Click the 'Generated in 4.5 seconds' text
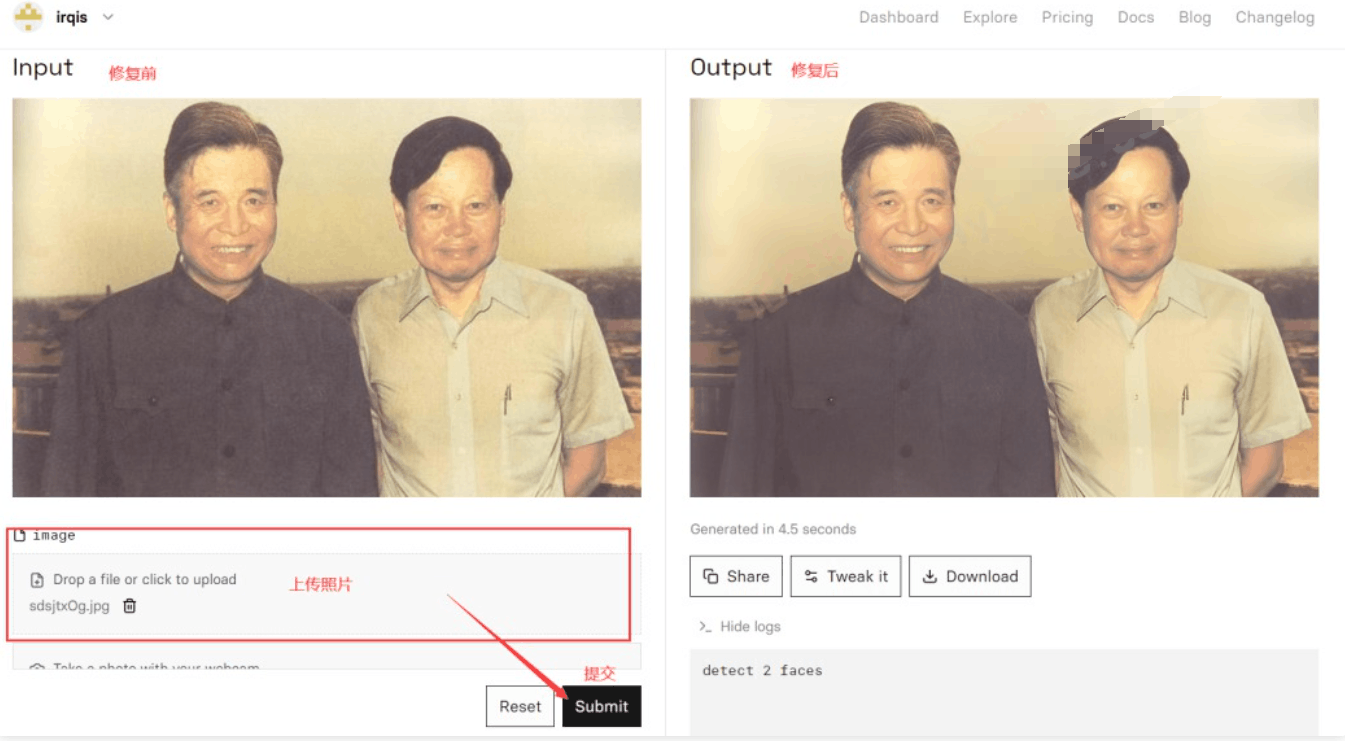Viewport: 1345px width, 741px height. tap(773, 529)
